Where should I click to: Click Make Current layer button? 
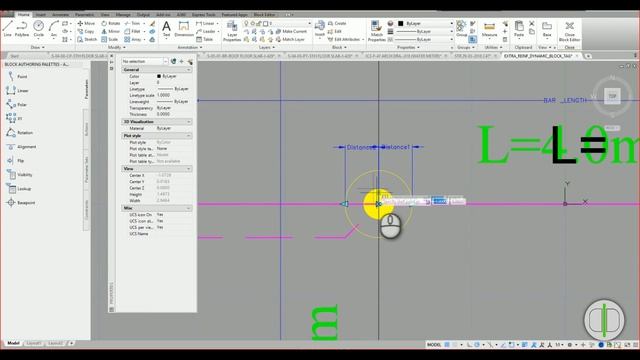tap(291, 31)
